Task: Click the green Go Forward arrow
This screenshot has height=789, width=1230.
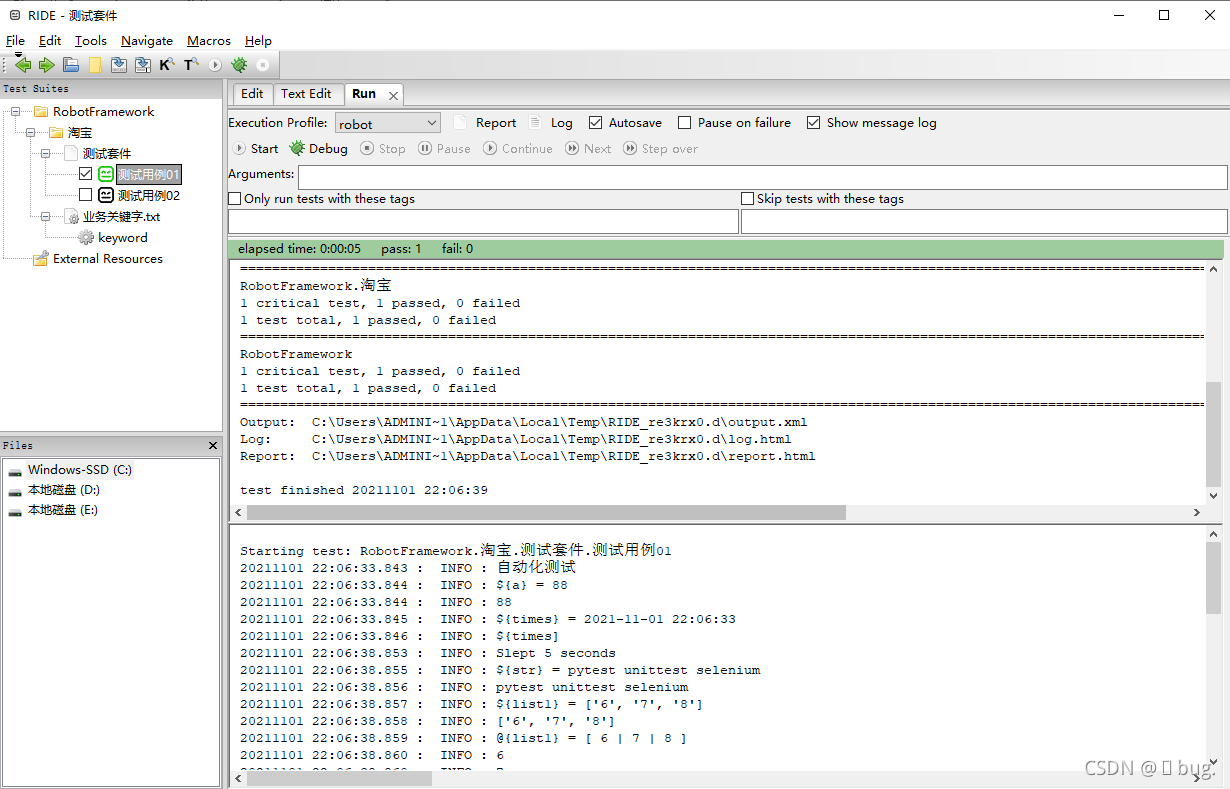Action: (46, 65)
